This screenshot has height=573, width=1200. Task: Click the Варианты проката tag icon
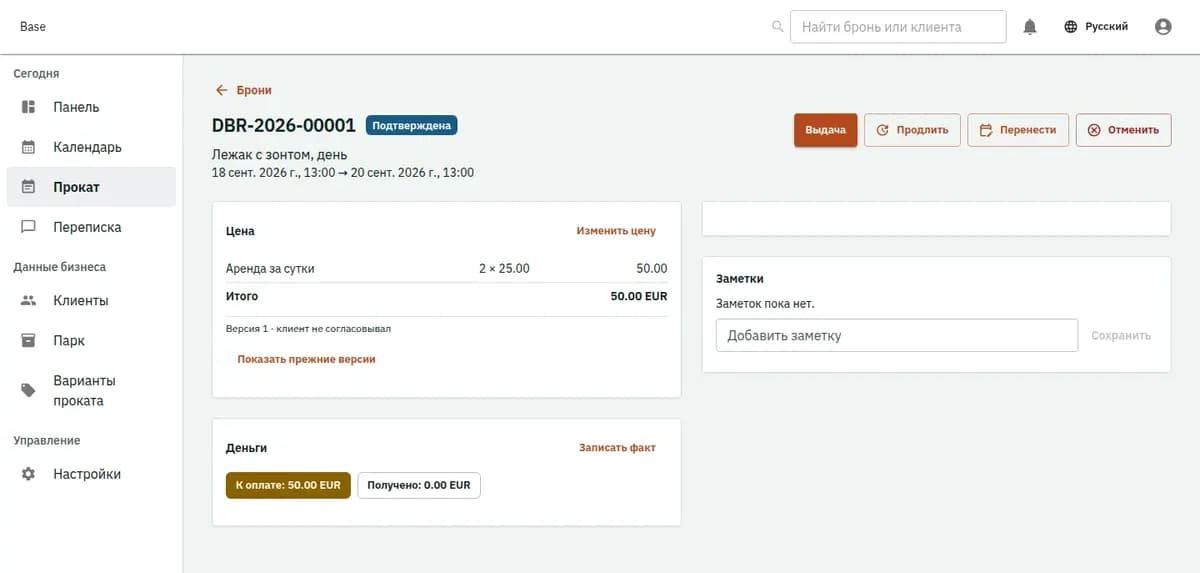point(29,391)
